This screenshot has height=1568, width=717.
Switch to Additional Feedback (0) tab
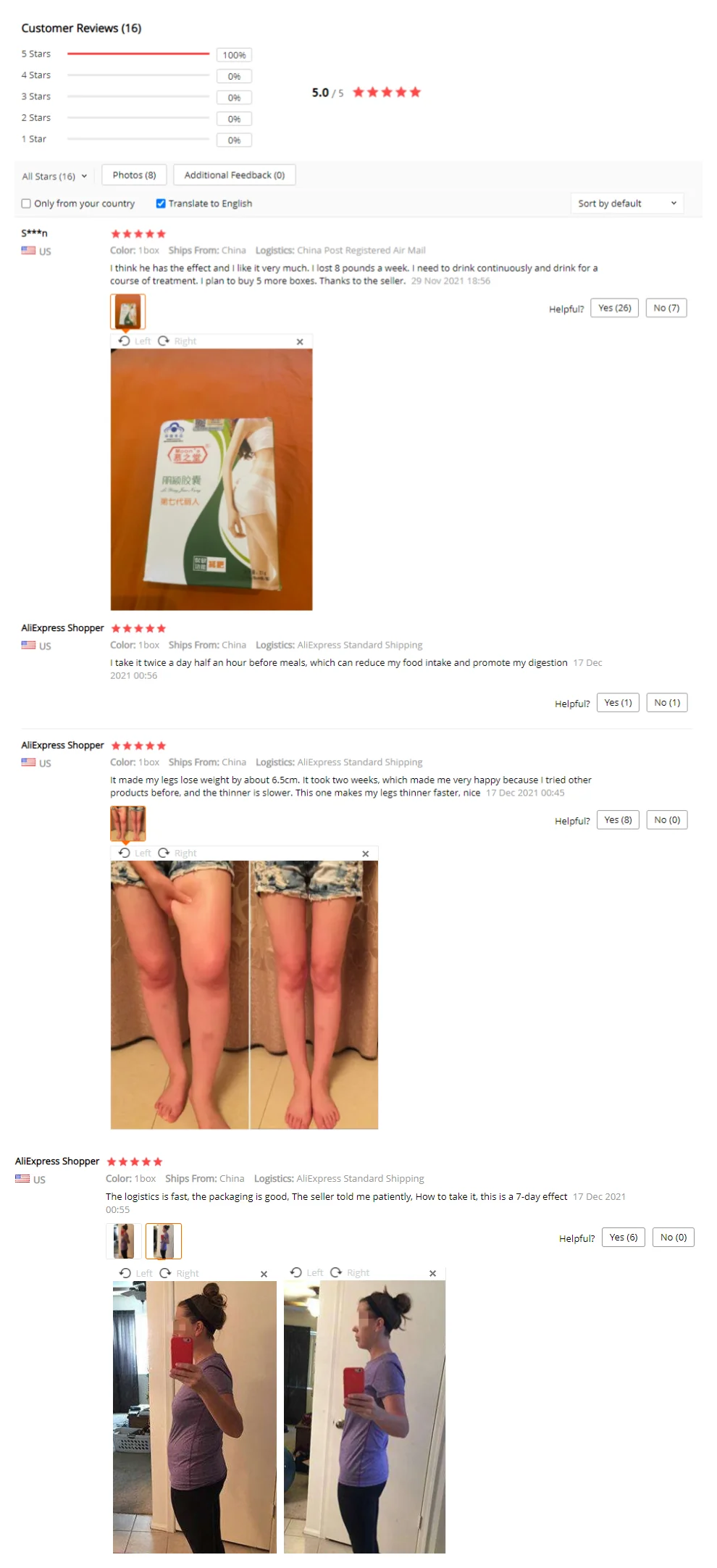point(235,175)
